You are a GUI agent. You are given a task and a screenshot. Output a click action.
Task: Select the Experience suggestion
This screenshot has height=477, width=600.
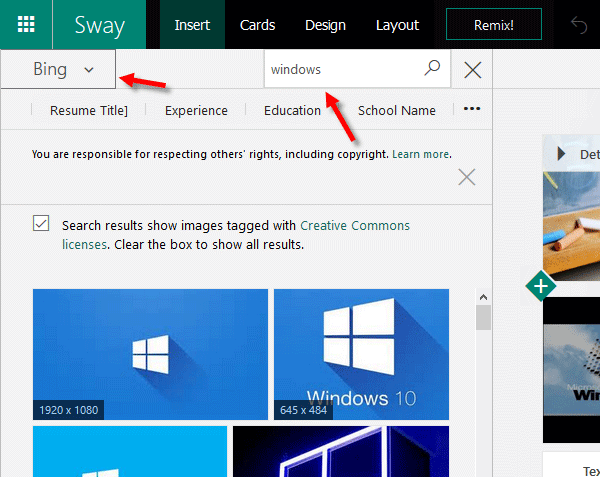point(196,111)
